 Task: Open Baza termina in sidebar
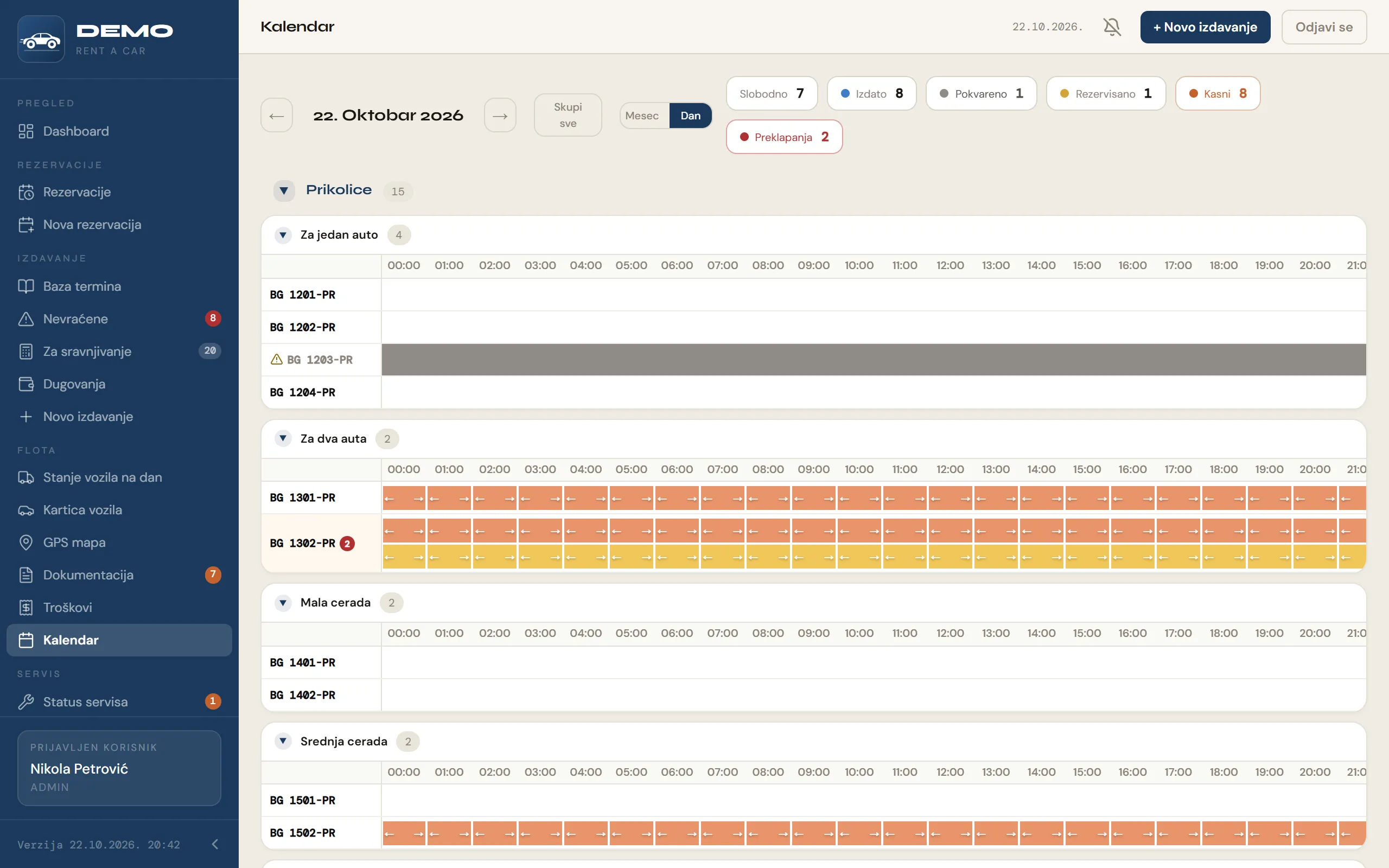pos(119,286)
